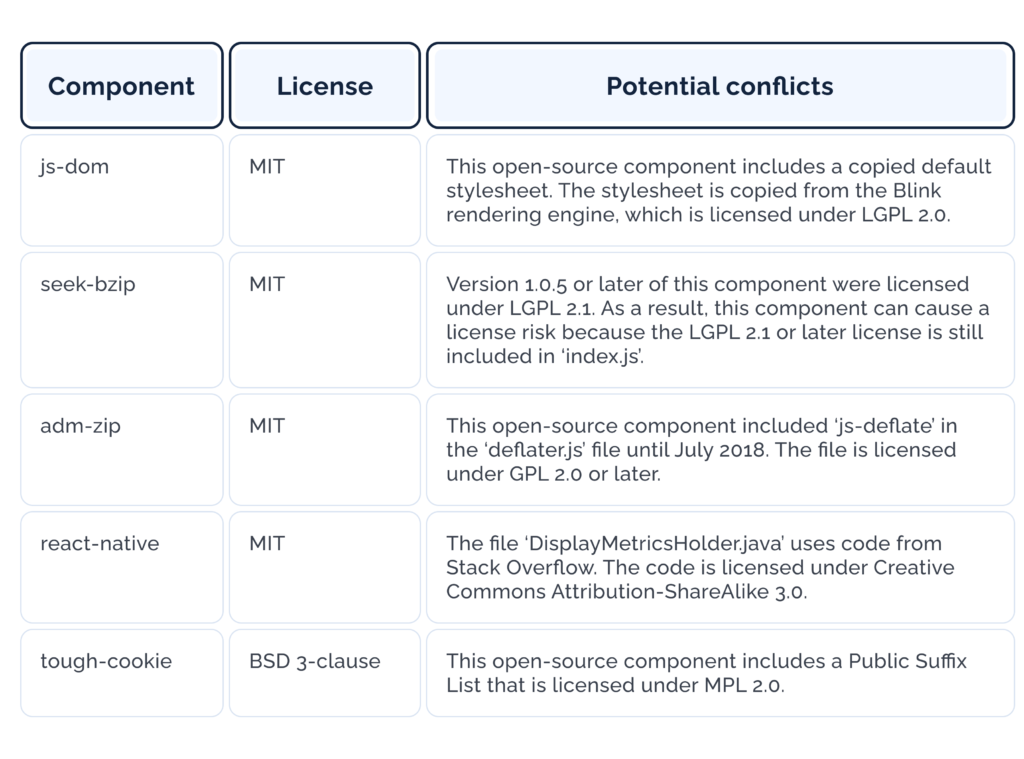The image size is (1024, 759).
Task: Click the js-dom Blink stylesheet conflict description
Action: pos(718,190)
